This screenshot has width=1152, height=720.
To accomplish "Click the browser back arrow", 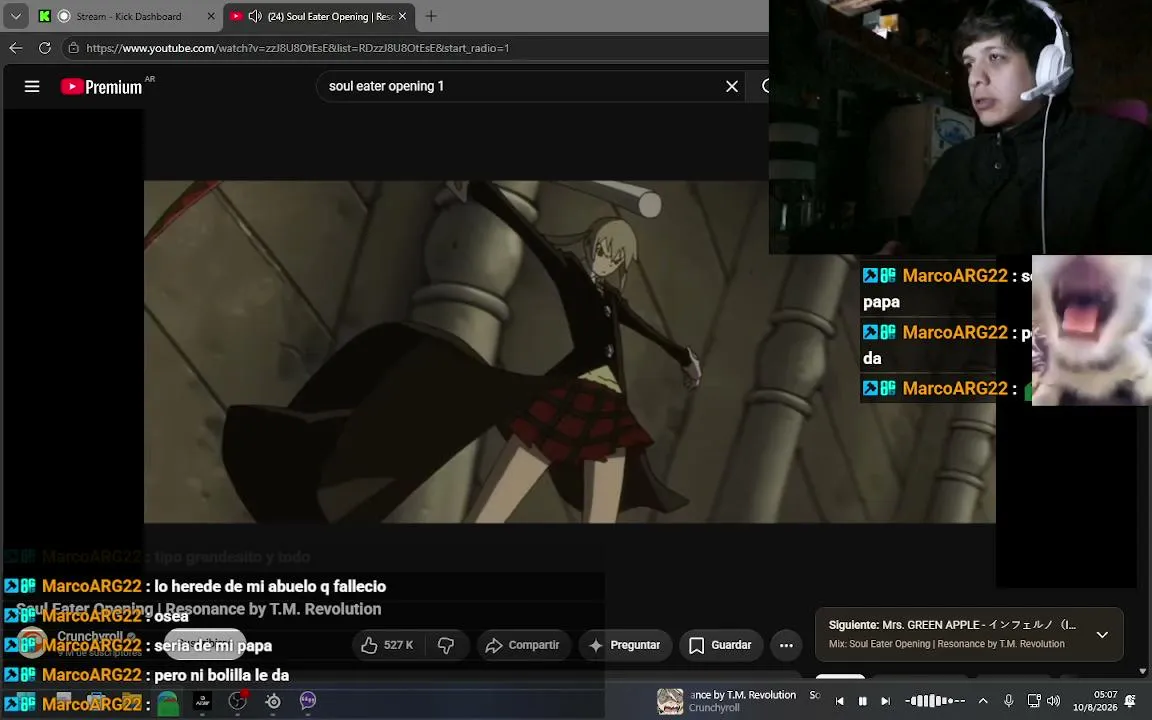I will pos(15,48).
